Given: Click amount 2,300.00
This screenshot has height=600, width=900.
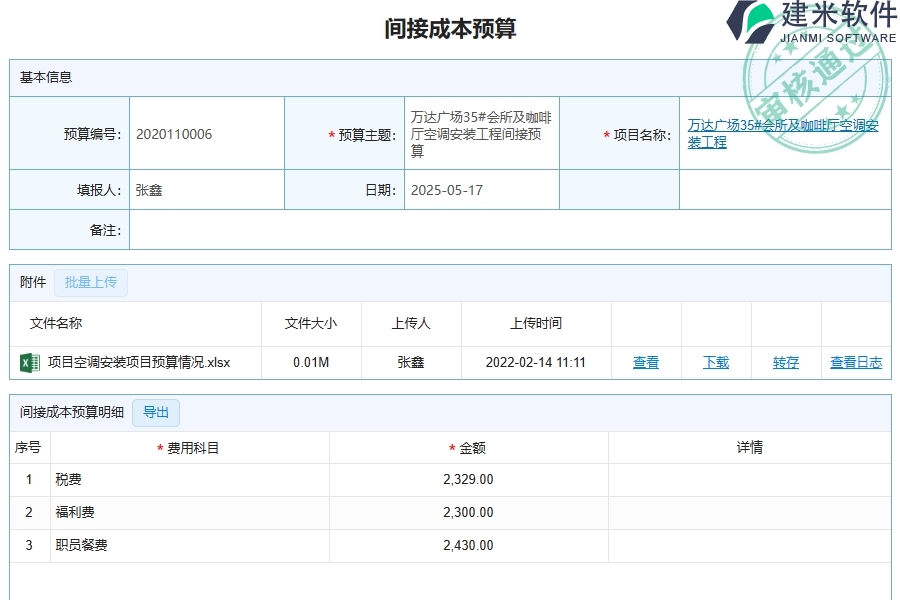Looking at the screenshot, I should (468, 512).
